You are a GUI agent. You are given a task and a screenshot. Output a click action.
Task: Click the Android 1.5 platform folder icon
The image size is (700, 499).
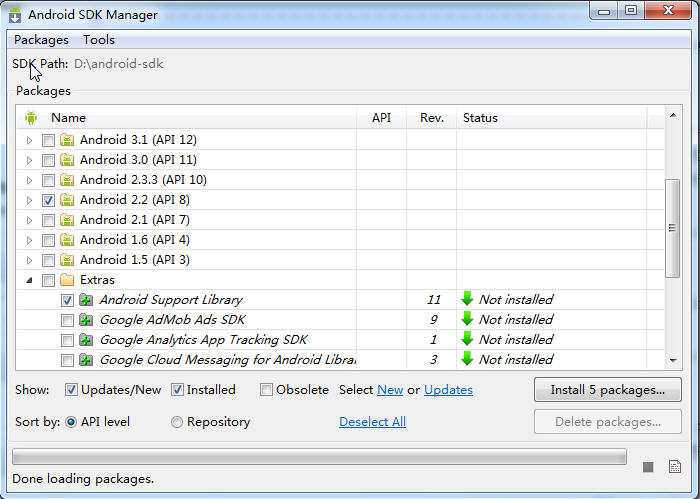pos(67,260)
